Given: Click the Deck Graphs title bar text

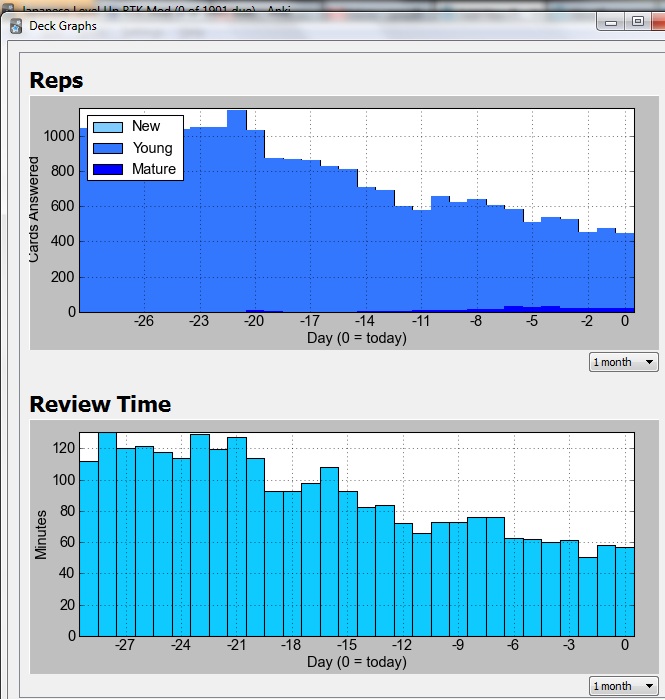Looking at the screenshot, I should coord(63,26).
